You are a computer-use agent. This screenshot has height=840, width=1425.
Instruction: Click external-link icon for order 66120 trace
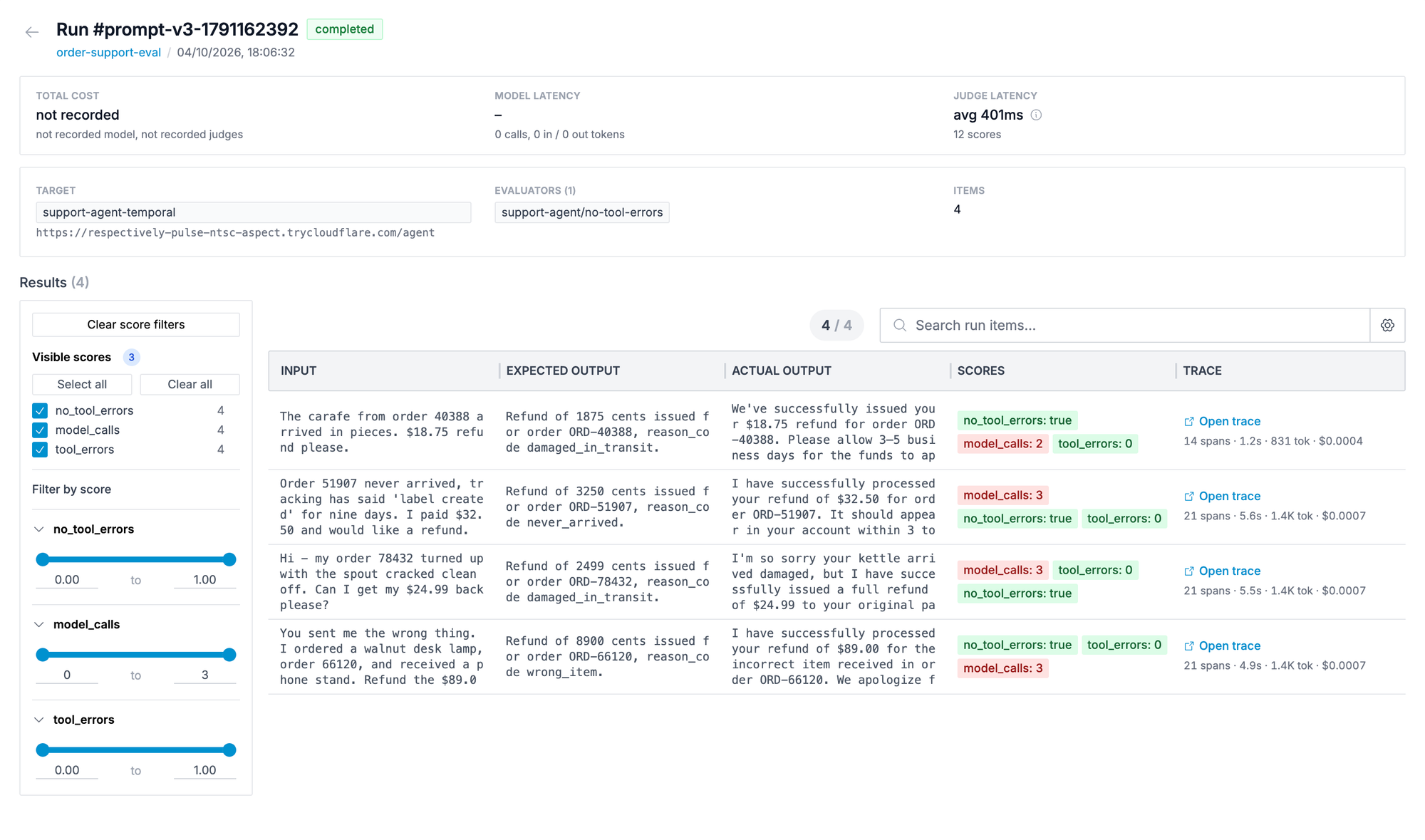[x=1189, y=645]
